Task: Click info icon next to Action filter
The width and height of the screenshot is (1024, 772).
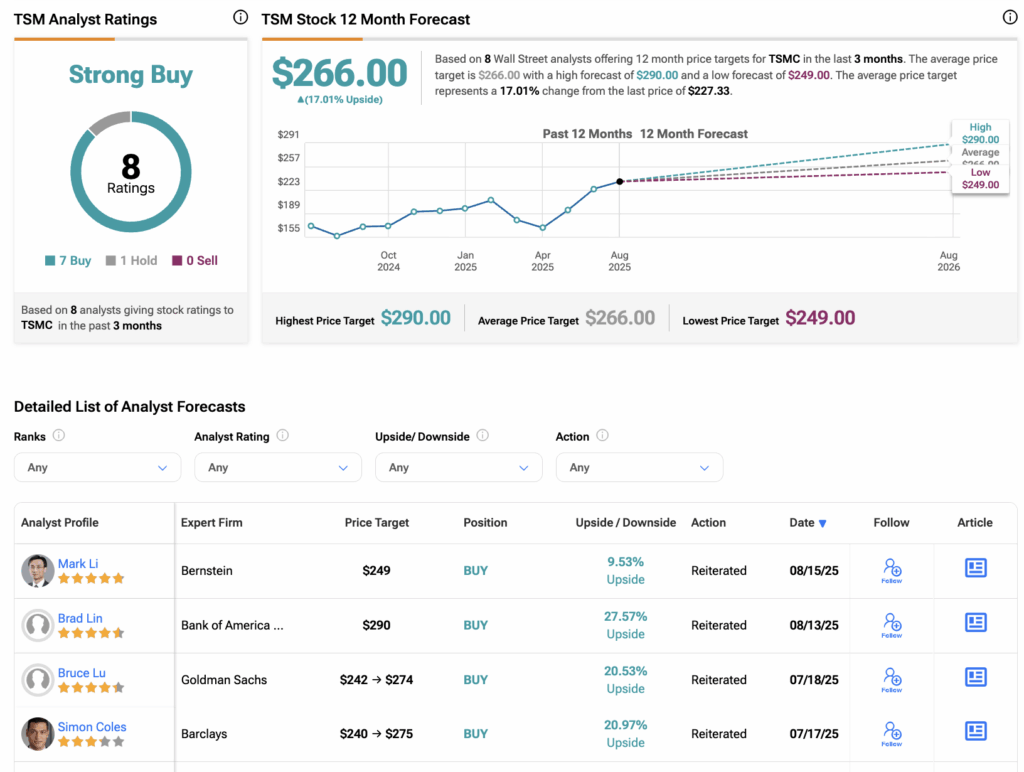Action: click(602, 436)
